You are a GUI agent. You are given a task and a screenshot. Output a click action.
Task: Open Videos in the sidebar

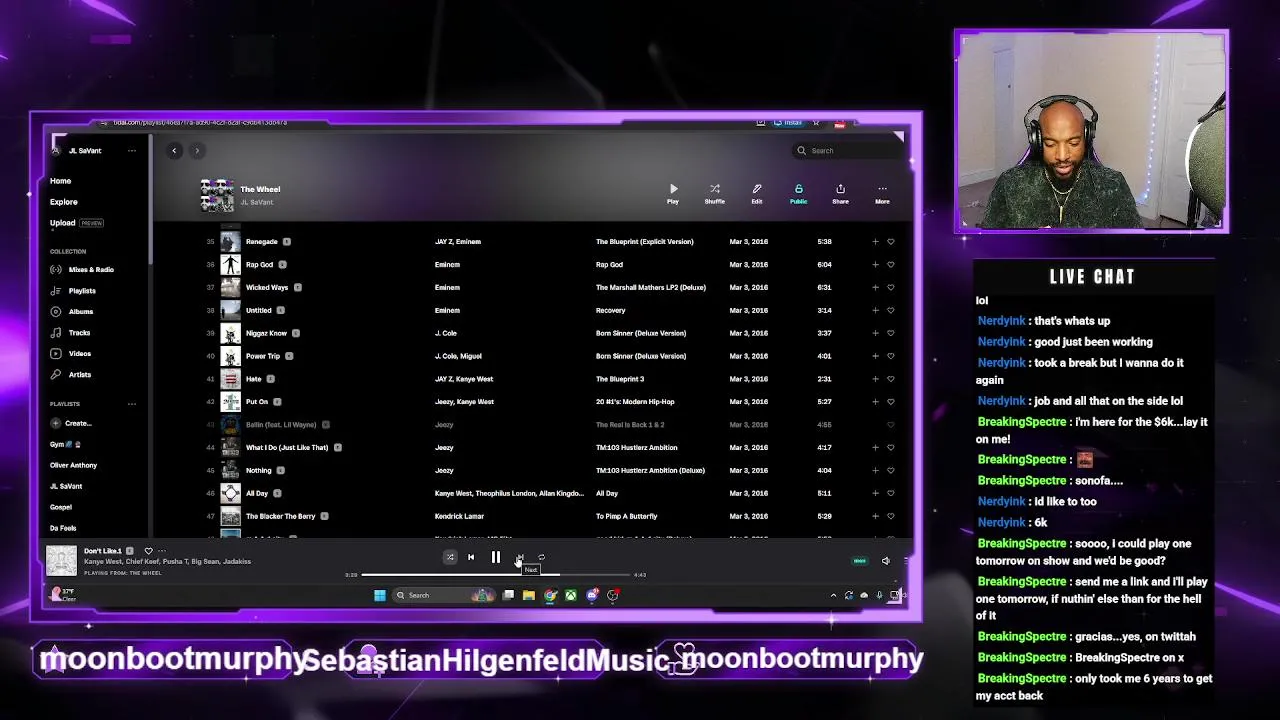point(71,353)
